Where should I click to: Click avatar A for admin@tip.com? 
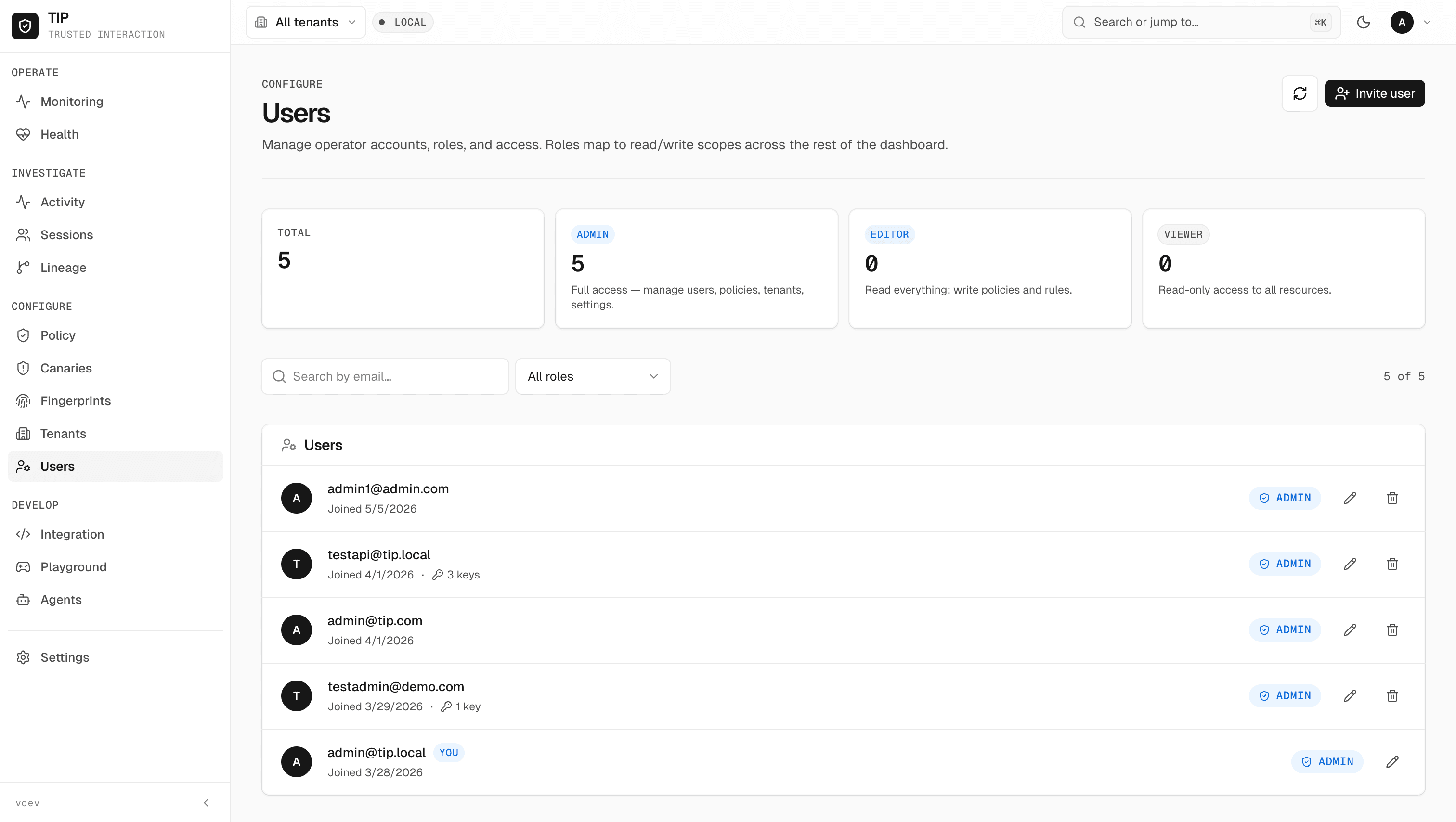(297, 630)
